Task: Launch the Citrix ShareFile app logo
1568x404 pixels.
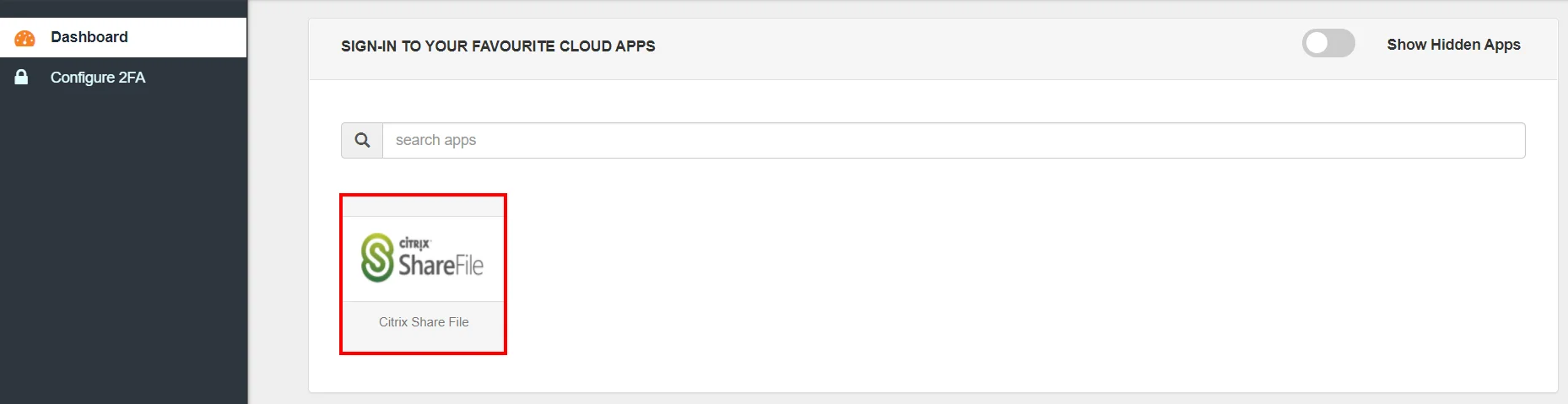Action: (423, 258)
